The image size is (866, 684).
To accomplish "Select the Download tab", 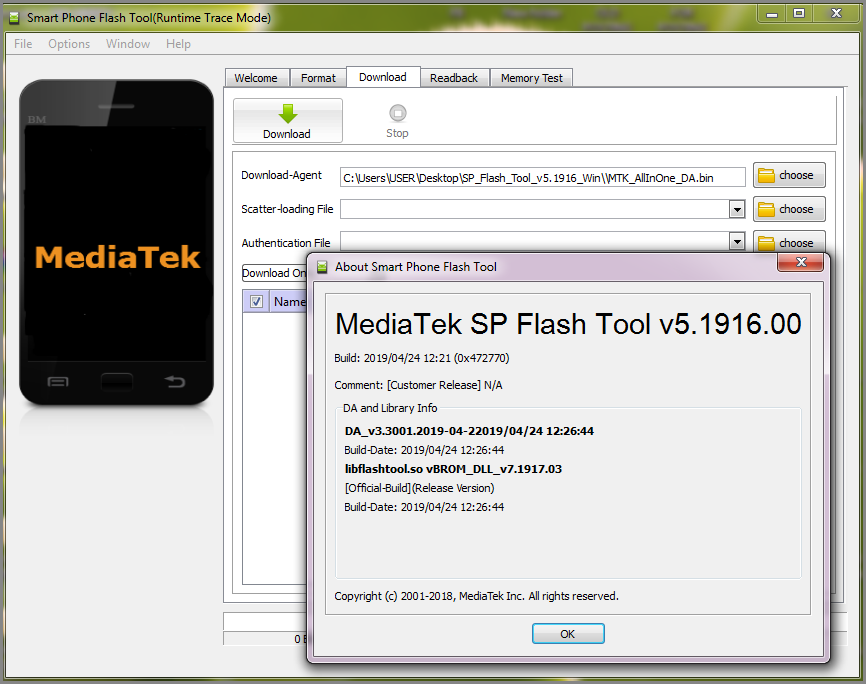I will 383,77.
